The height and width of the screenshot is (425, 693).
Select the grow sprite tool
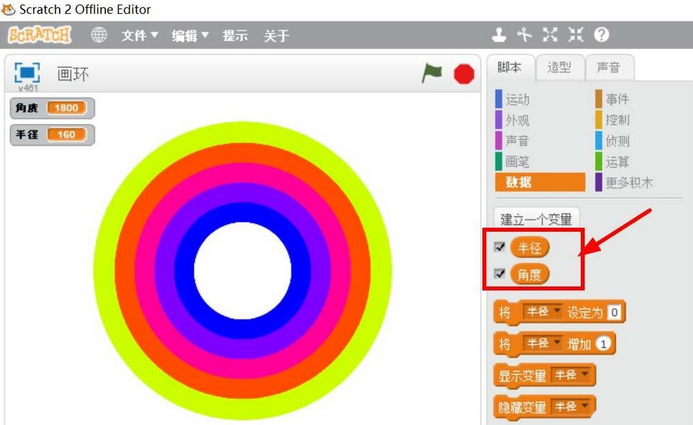550,35
